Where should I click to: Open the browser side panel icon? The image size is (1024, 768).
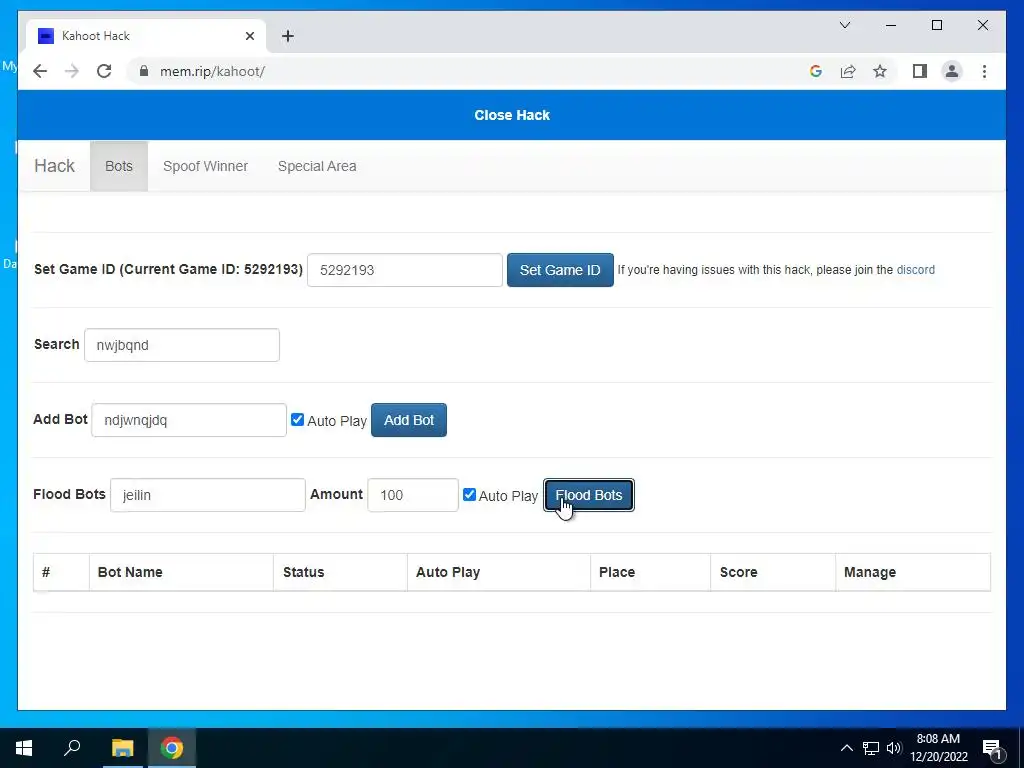(920, 71)
